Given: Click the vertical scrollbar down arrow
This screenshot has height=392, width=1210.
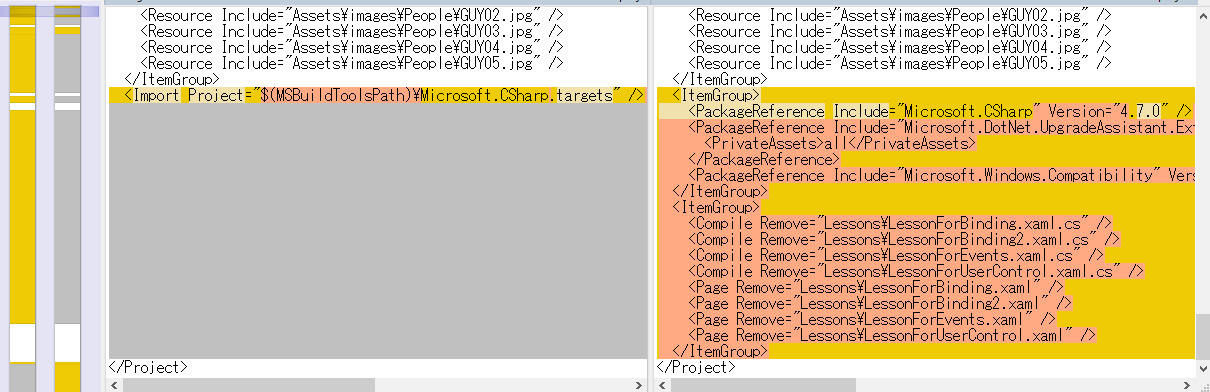Looking at the screenshot, I should pos(1202,368).
